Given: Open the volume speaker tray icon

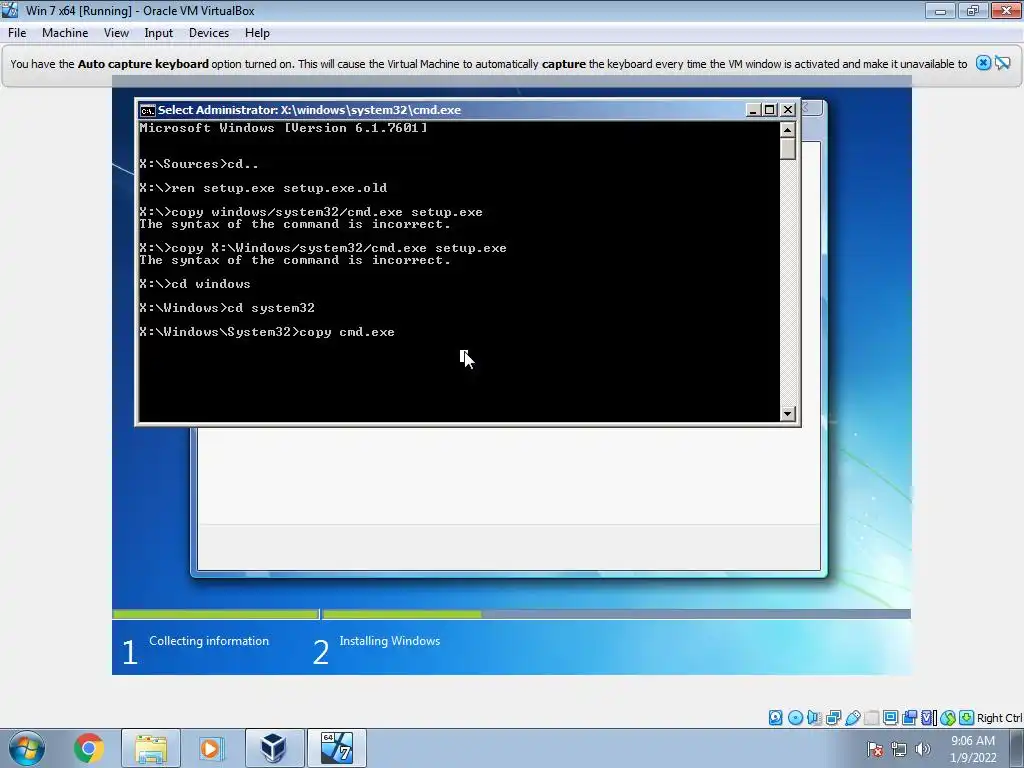Looking at the screenshot, I should point(923,749).
